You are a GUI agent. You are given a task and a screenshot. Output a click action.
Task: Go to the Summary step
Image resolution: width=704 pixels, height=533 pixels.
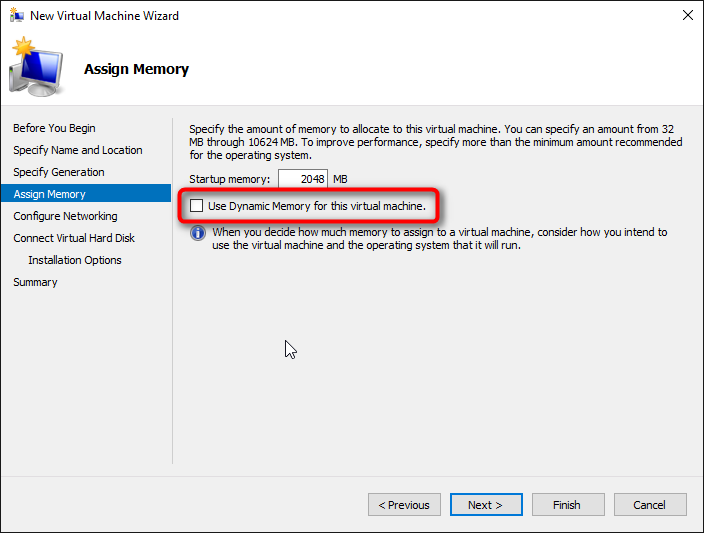pyautogui.click(x=35, y=282)
